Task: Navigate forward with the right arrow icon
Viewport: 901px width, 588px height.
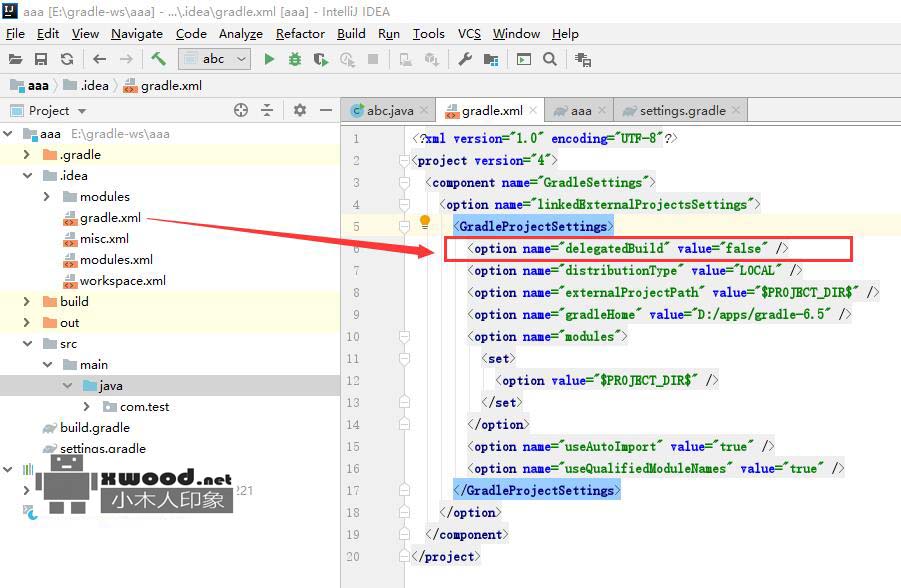Action: pyautogui.click(x=126, y=59)
